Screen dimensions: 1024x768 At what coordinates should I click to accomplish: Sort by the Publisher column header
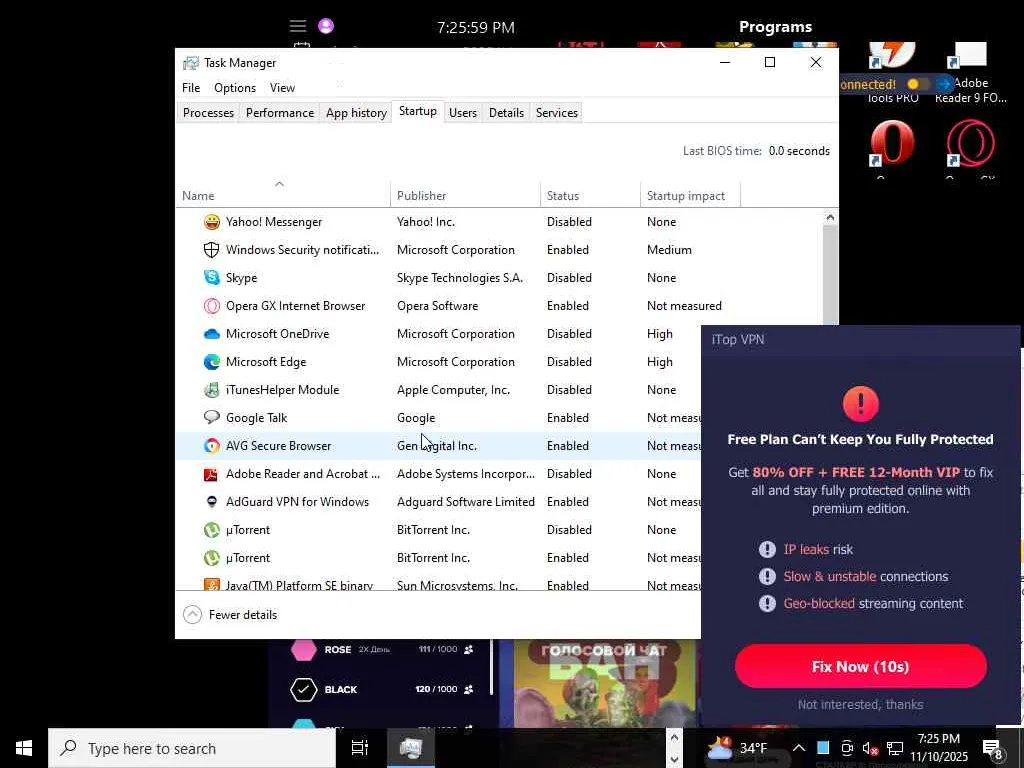pos(465,195)
